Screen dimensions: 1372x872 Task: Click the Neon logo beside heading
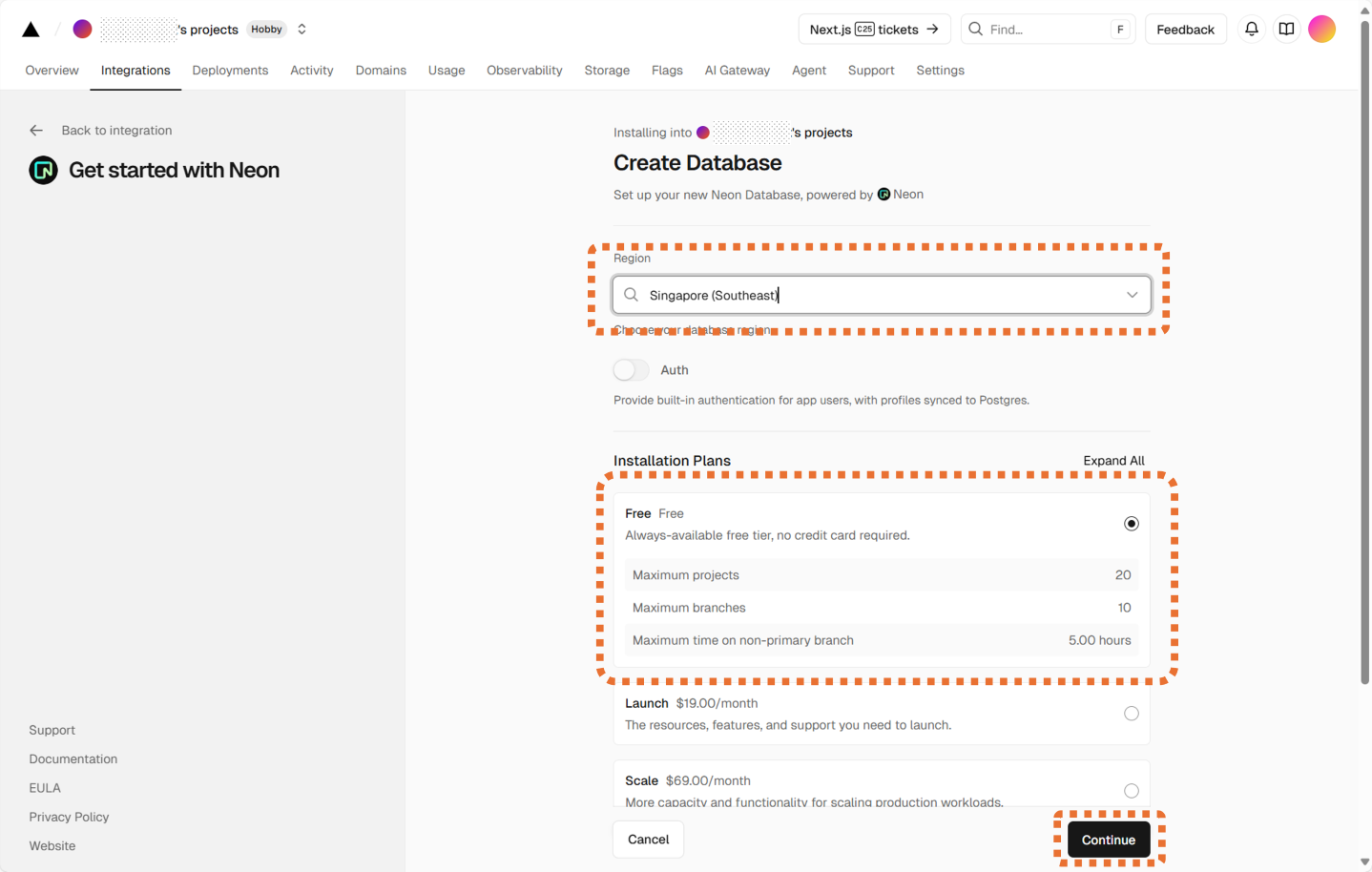pos(43,171)
